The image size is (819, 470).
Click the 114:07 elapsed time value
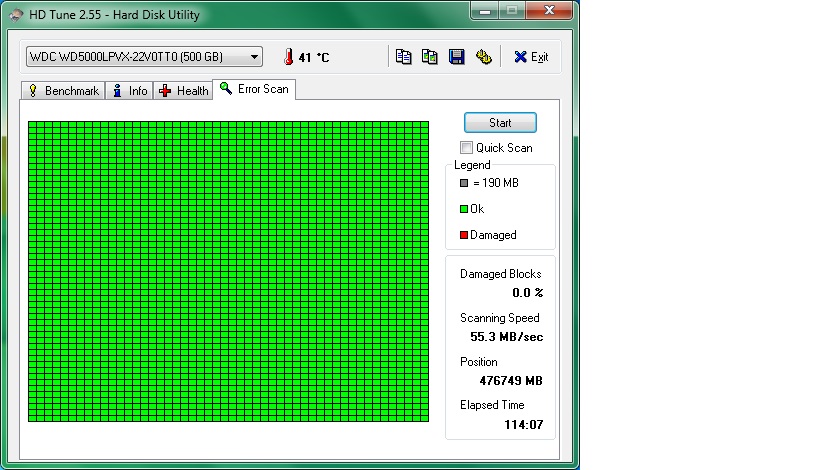coord(523,425)
